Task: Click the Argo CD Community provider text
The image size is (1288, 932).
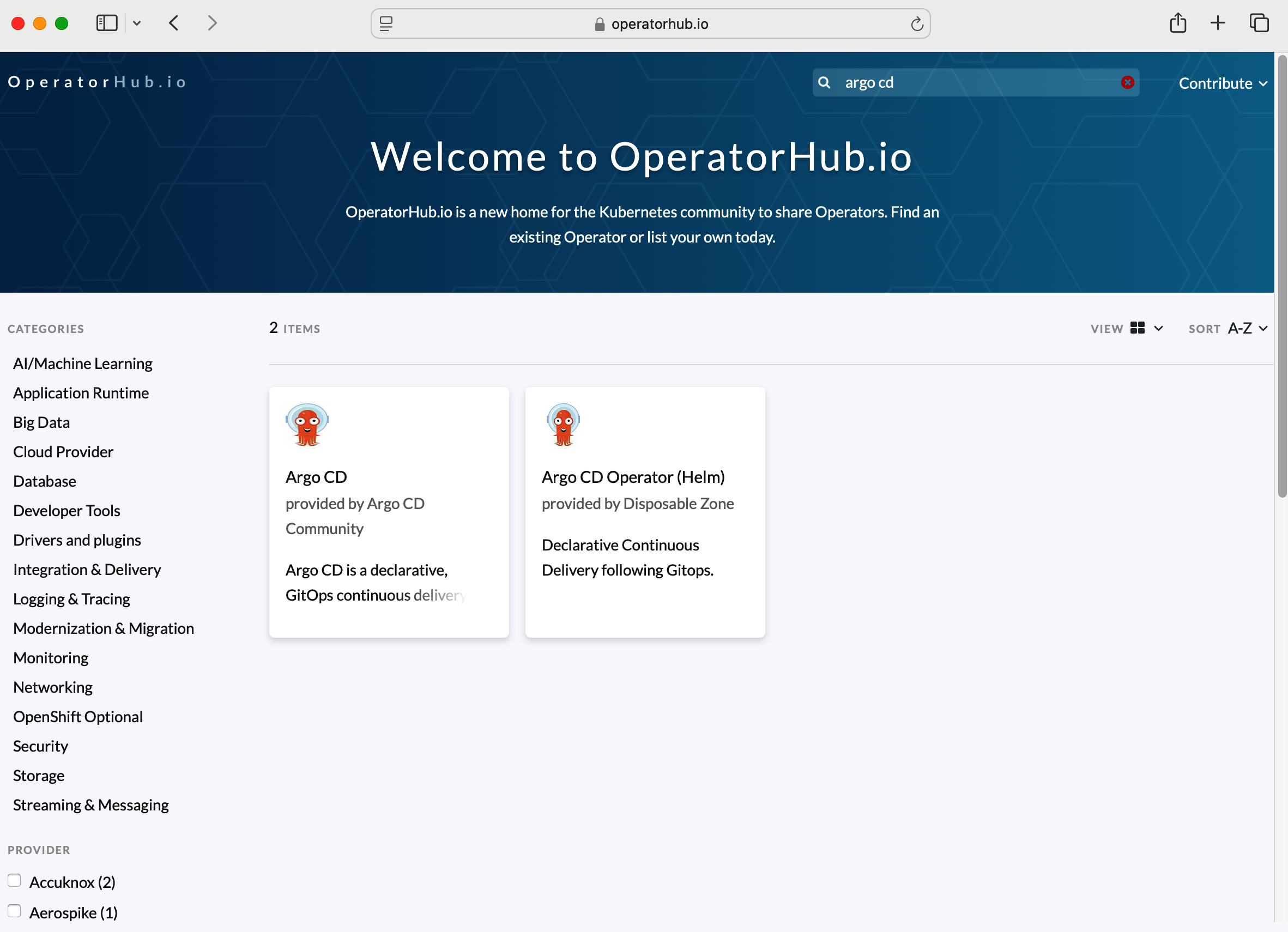Action: point(355,516)
